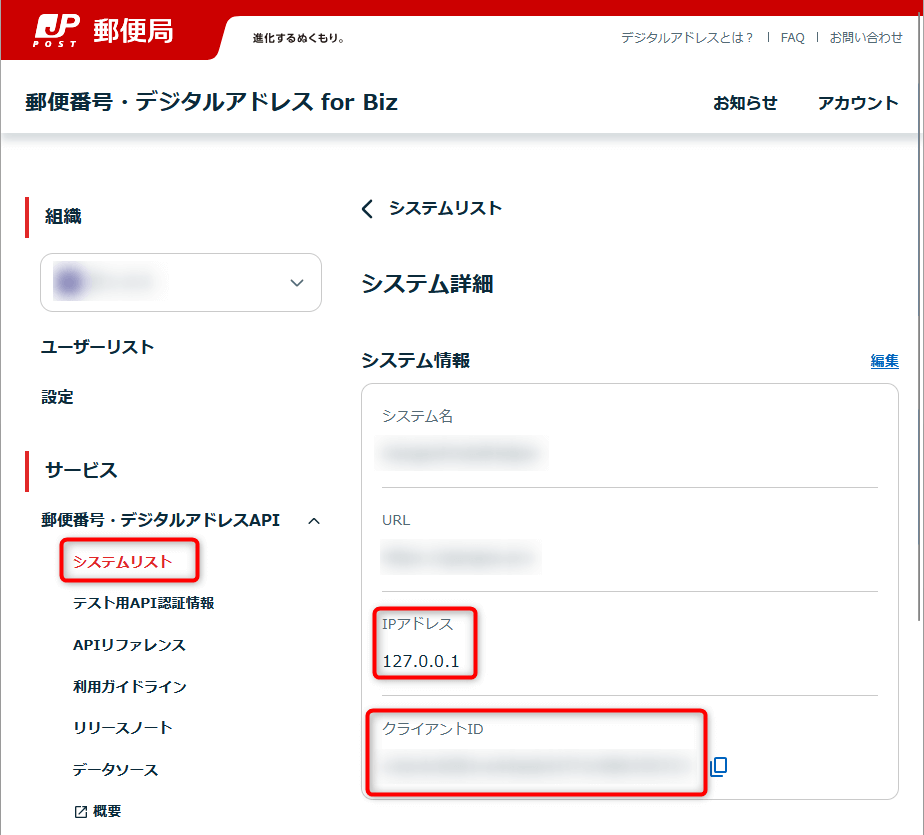Collapse the 郵便番号・デジタルアドレスAPI section

coord(314,521)
